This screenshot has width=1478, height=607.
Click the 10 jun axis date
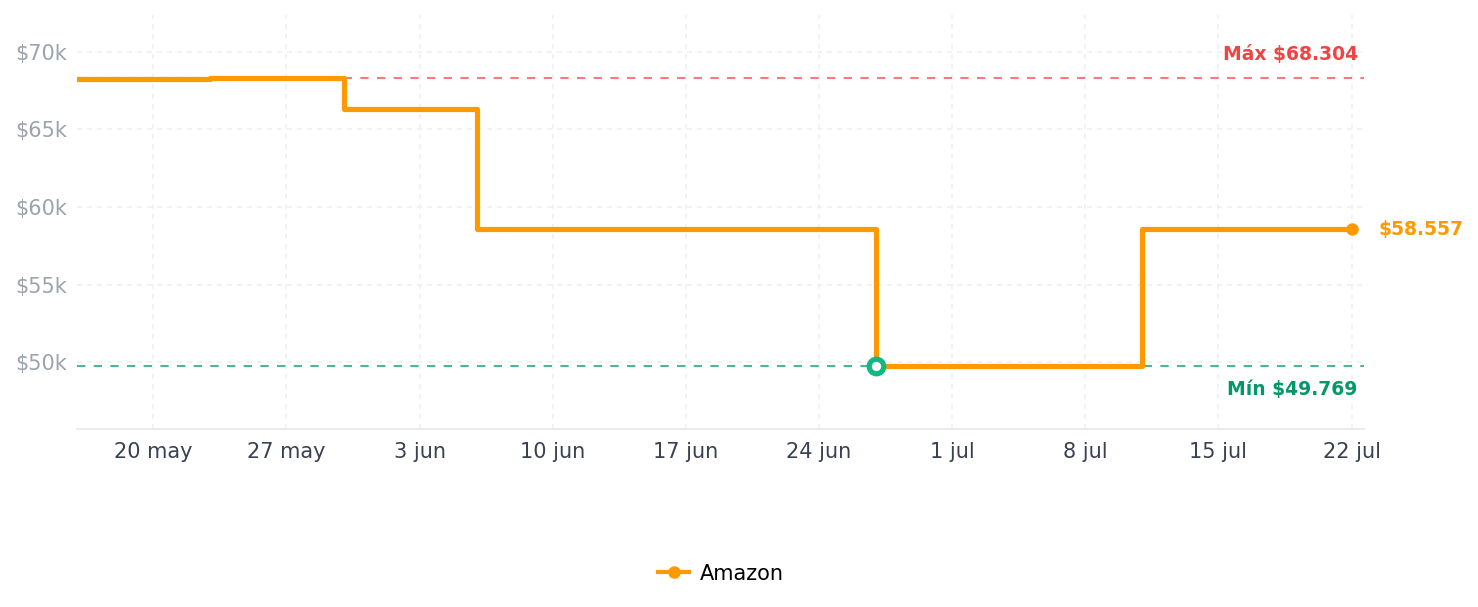pos(552,452)
